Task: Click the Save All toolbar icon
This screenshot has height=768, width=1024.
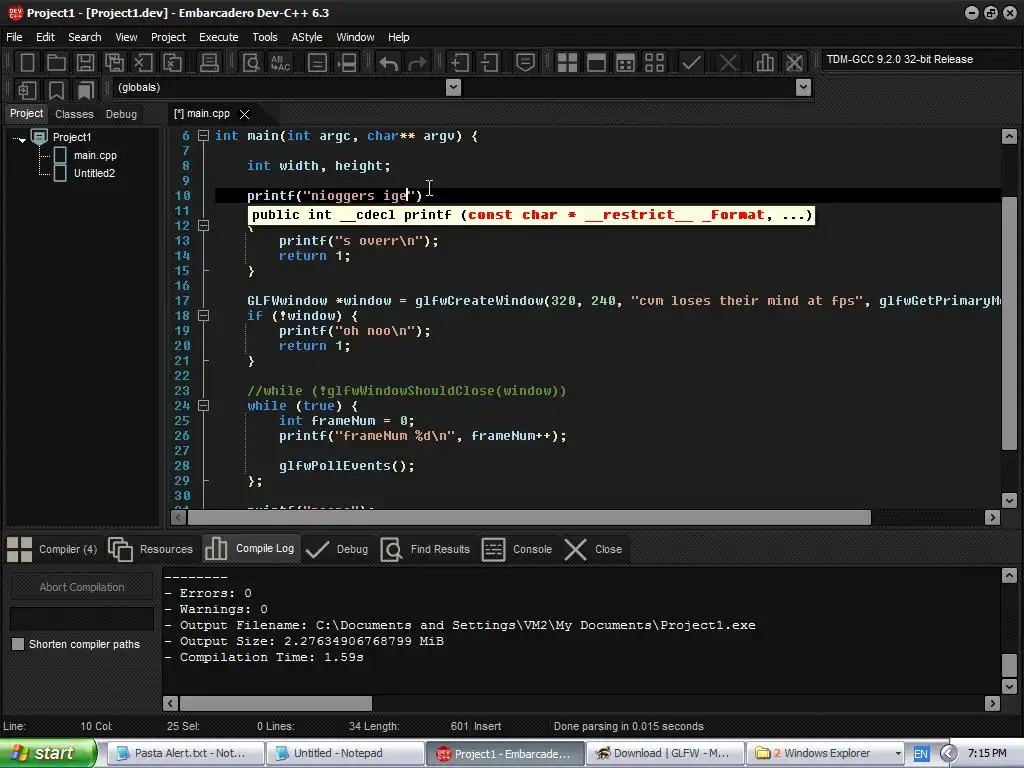Action: (114, 63)
